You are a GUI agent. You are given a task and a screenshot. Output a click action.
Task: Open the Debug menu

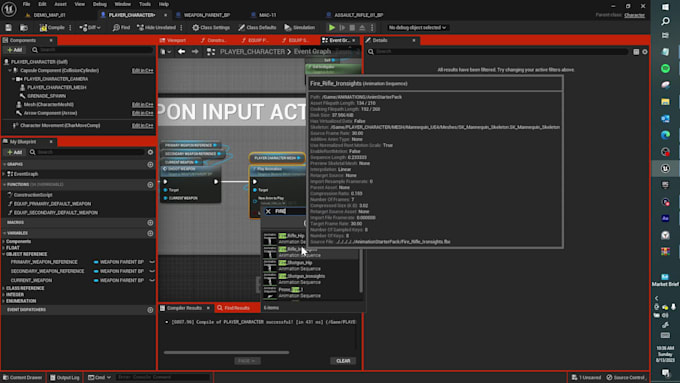[x=99, y=4]
